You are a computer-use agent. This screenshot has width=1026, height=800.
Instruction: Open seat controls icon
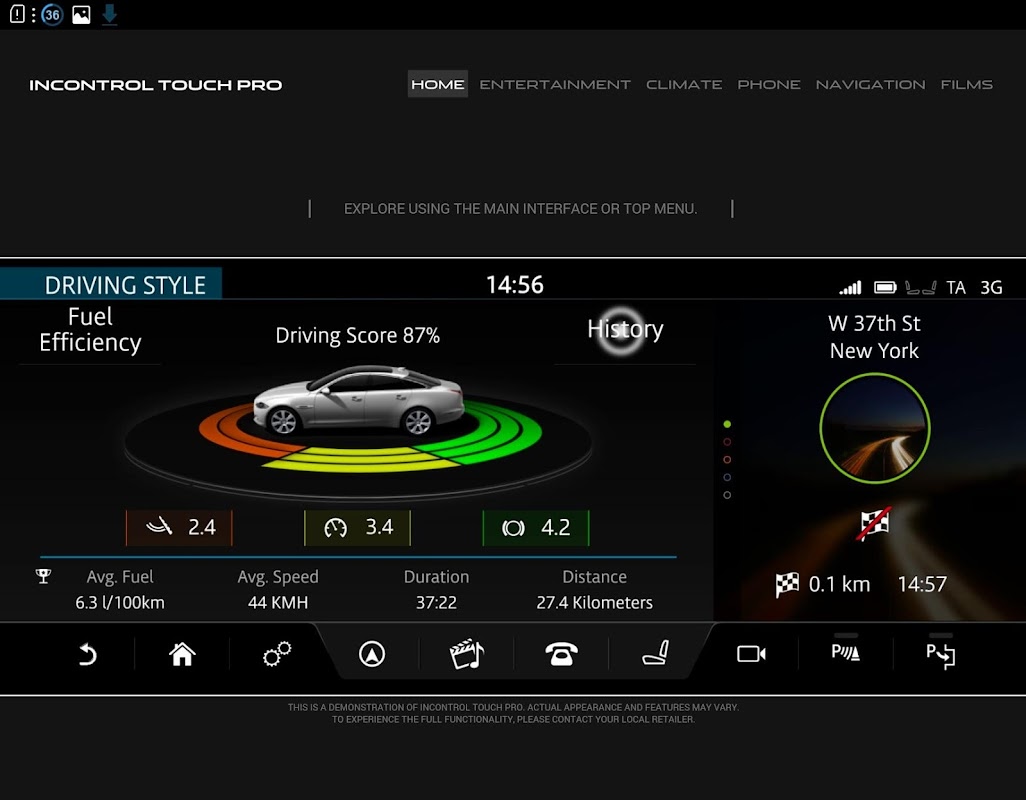[x=655, y=653]
